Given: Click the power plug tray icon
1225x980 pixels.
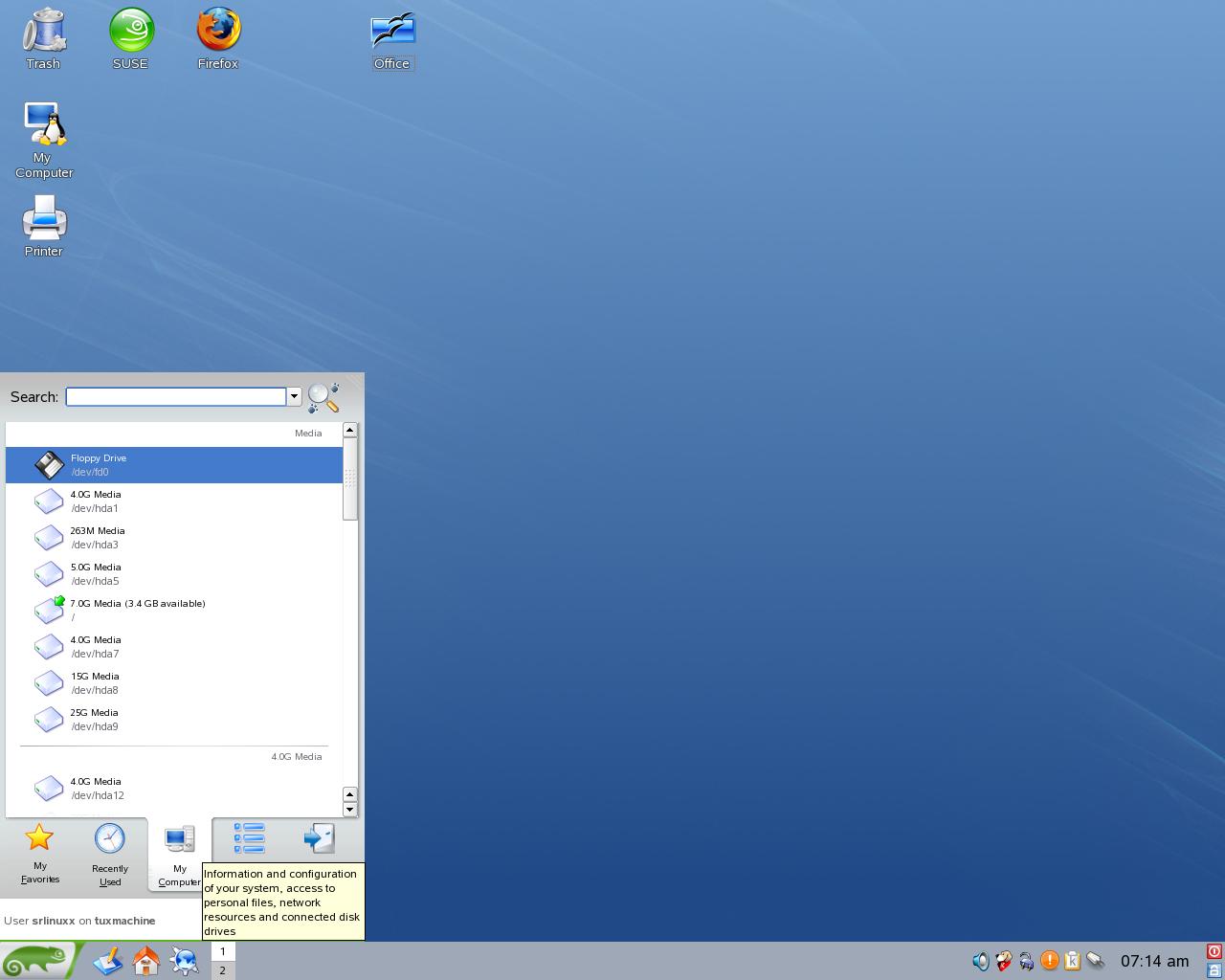Looking at the screenshot, I should (x=1096, y=961).
